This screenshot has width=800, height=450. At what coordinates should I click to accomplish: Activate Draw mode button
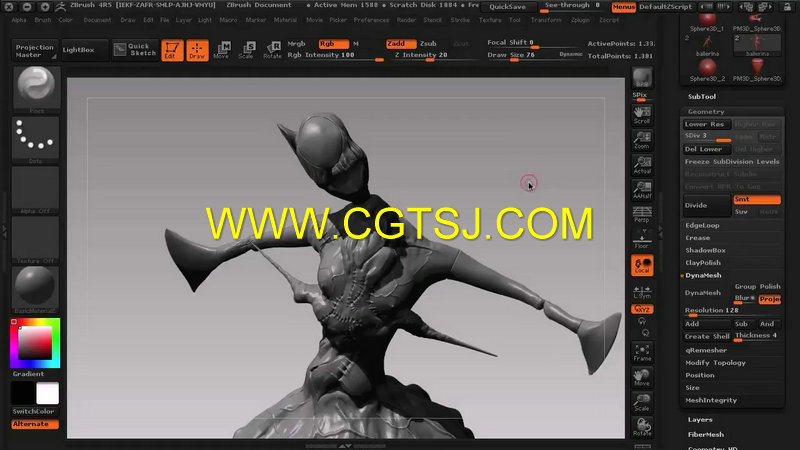pyautogui.click(x=197, y=50)
